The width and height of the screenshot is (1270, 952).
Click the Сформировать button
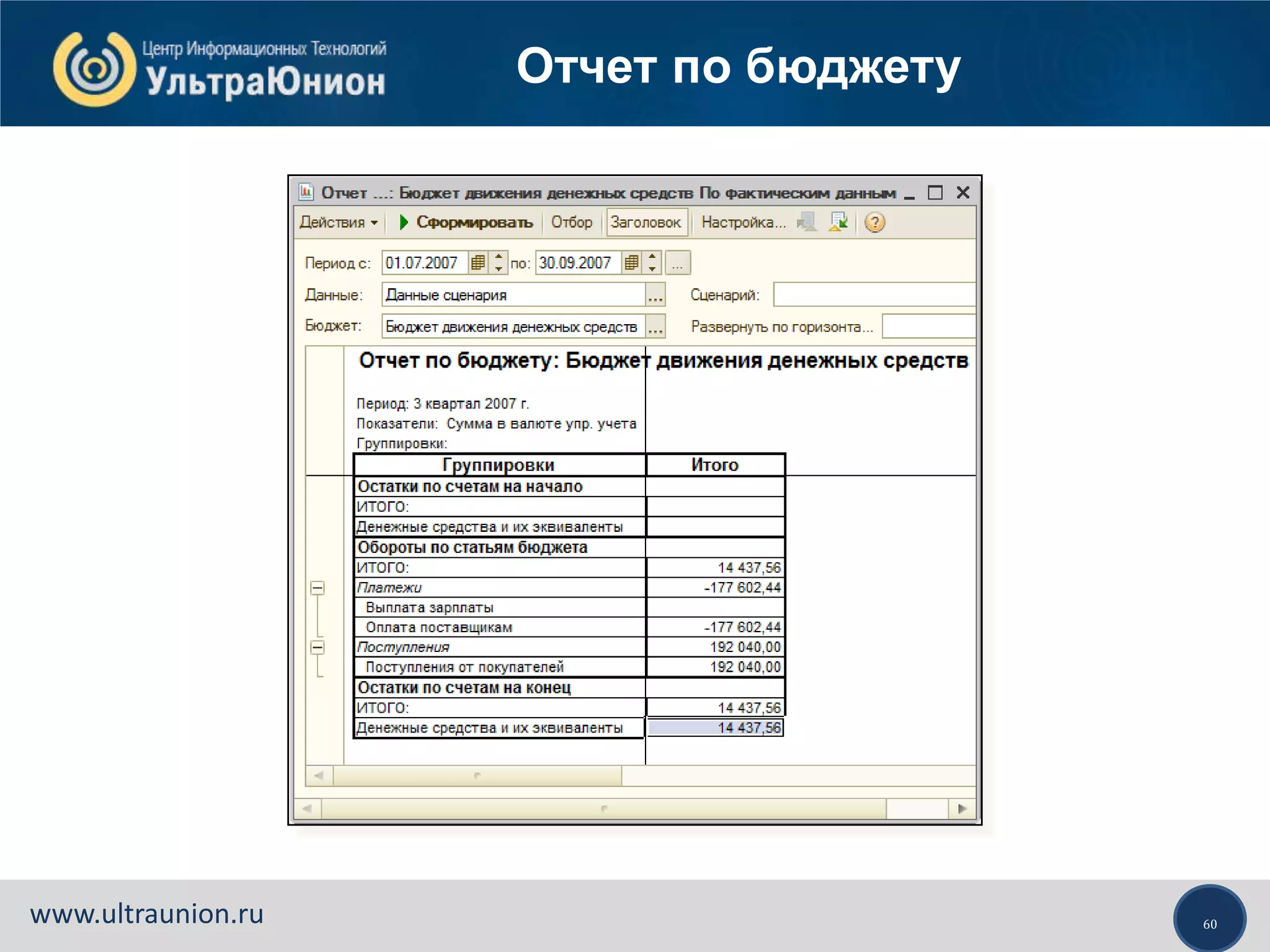pos(466,223)
